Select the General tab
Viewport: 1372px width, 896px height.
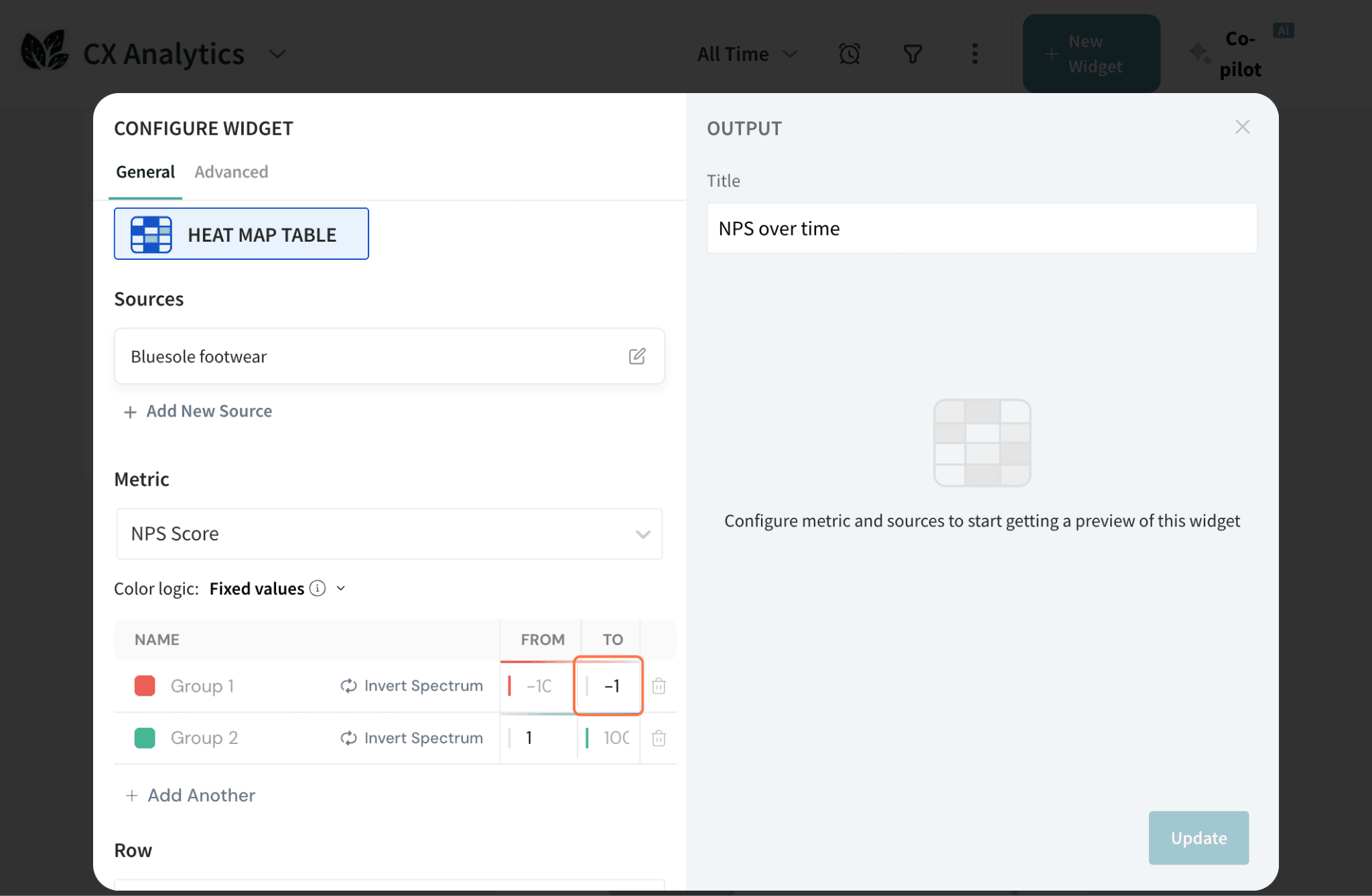point(145,172)
